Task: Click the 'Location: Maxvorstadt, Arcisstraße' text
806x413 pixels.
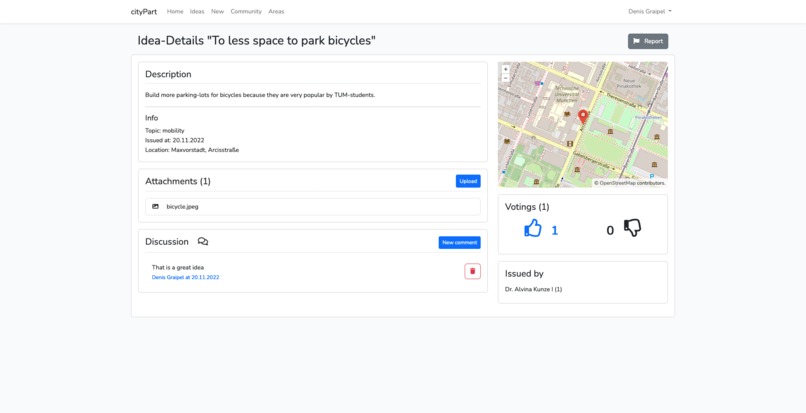Action: (x=192, y=150)
